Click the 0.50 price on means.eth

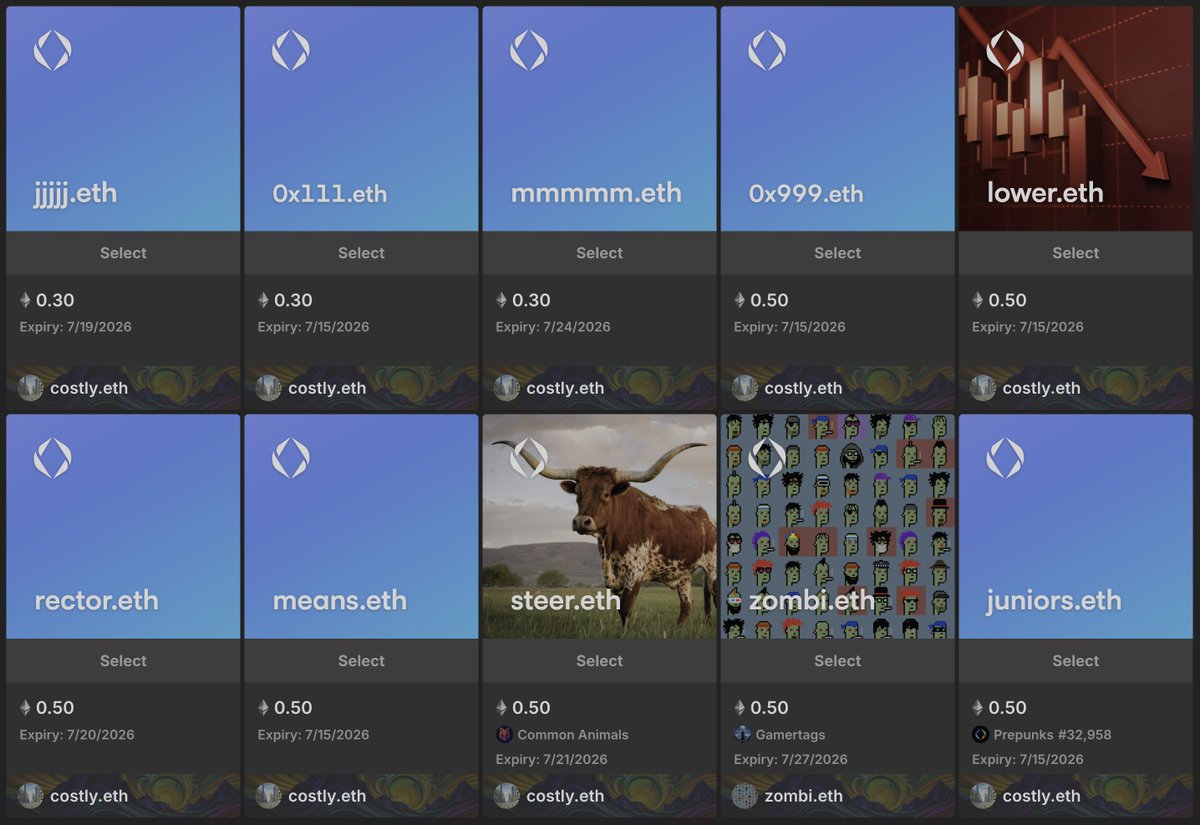(x=293, y=708)
